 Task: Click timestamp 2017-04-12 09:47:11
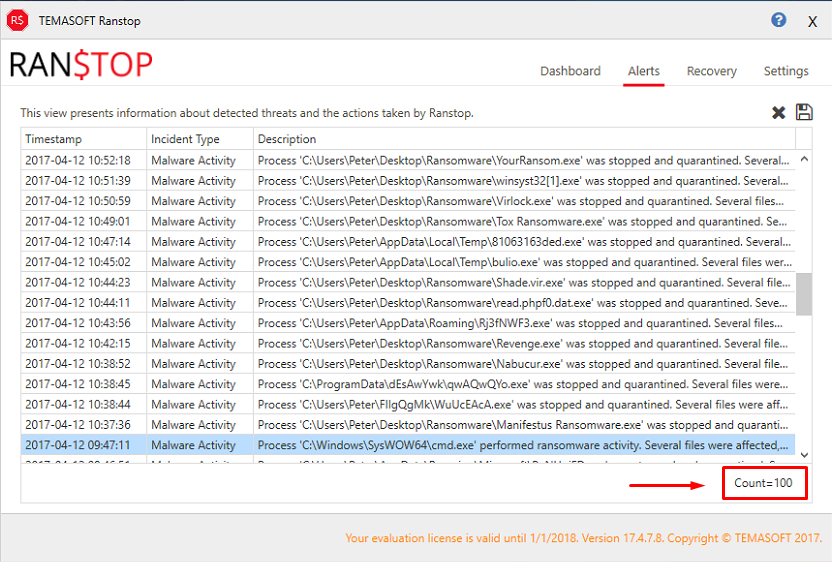78,445
